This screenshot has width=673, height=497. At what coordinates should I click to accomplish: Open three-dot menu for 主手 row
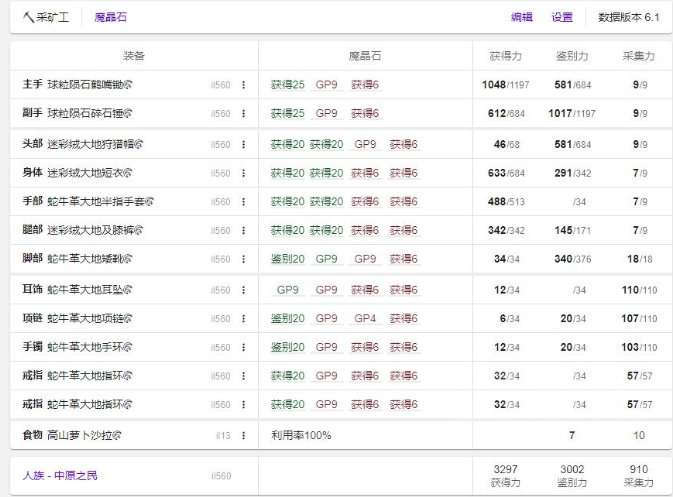point(243,85)
